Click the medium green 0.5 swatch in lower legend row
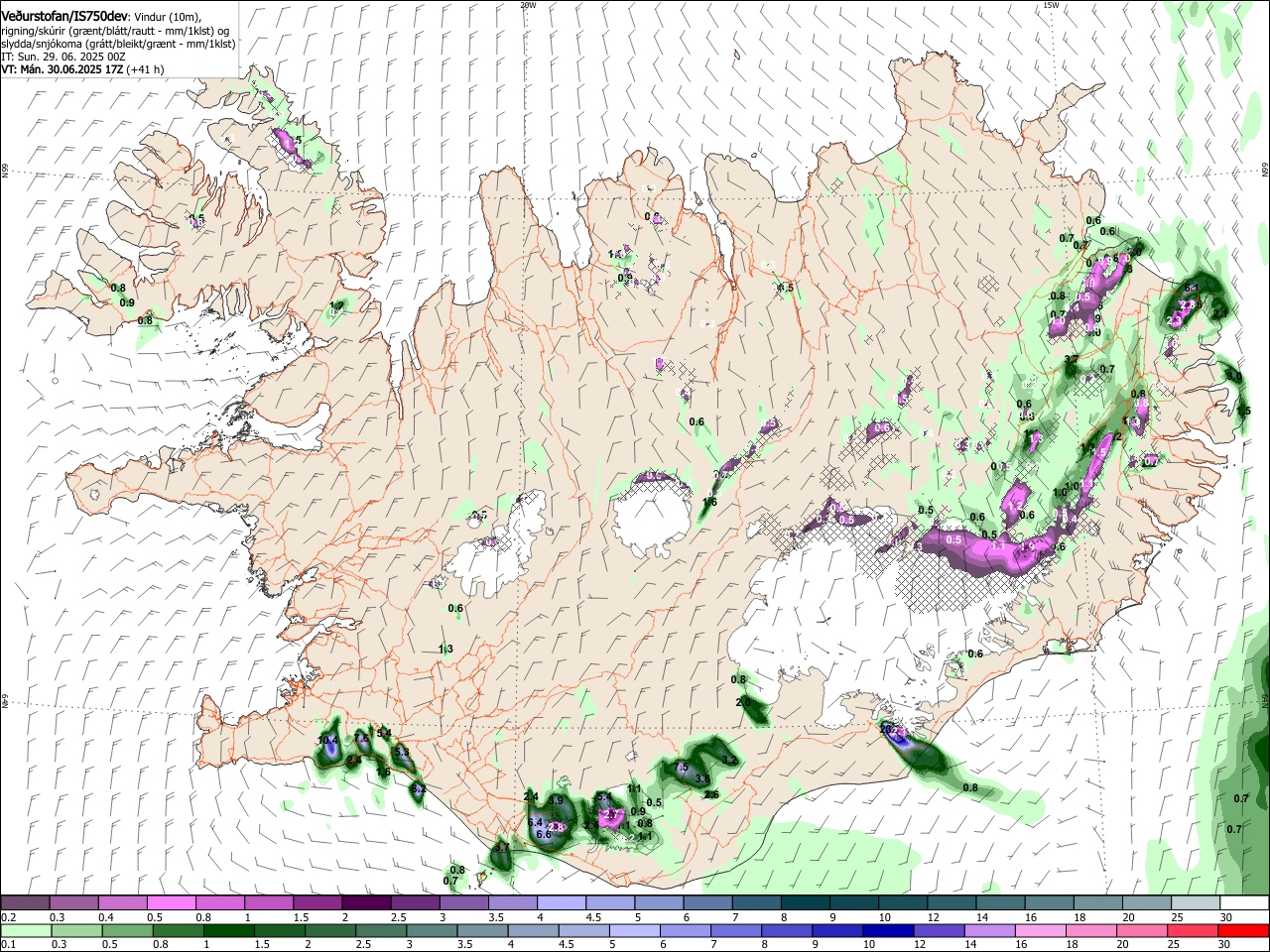This screenshot has height=952, width=1270. (x=127, y=930)
